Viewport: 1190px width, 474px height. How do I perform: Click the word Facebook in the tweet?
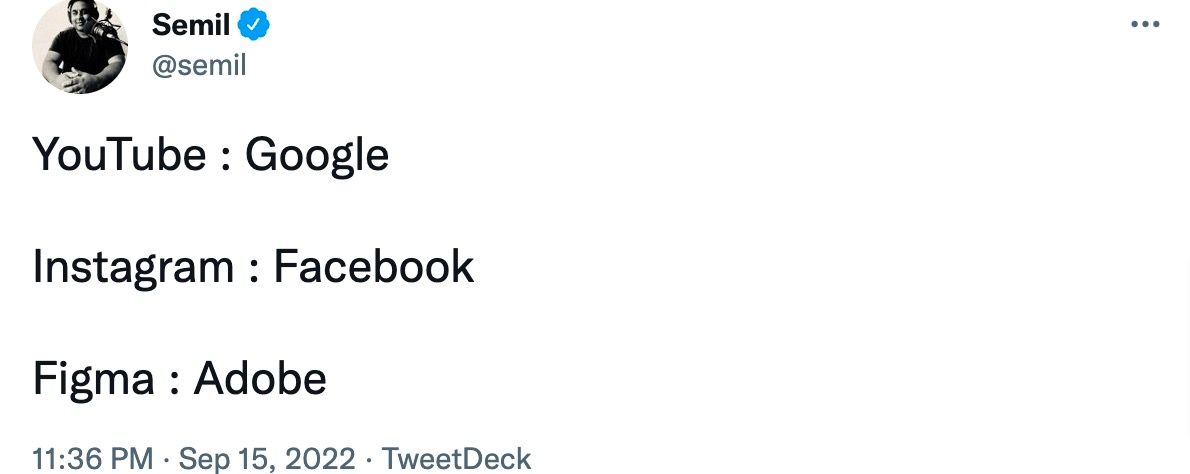pyautogui.click(x=373, y=267)
